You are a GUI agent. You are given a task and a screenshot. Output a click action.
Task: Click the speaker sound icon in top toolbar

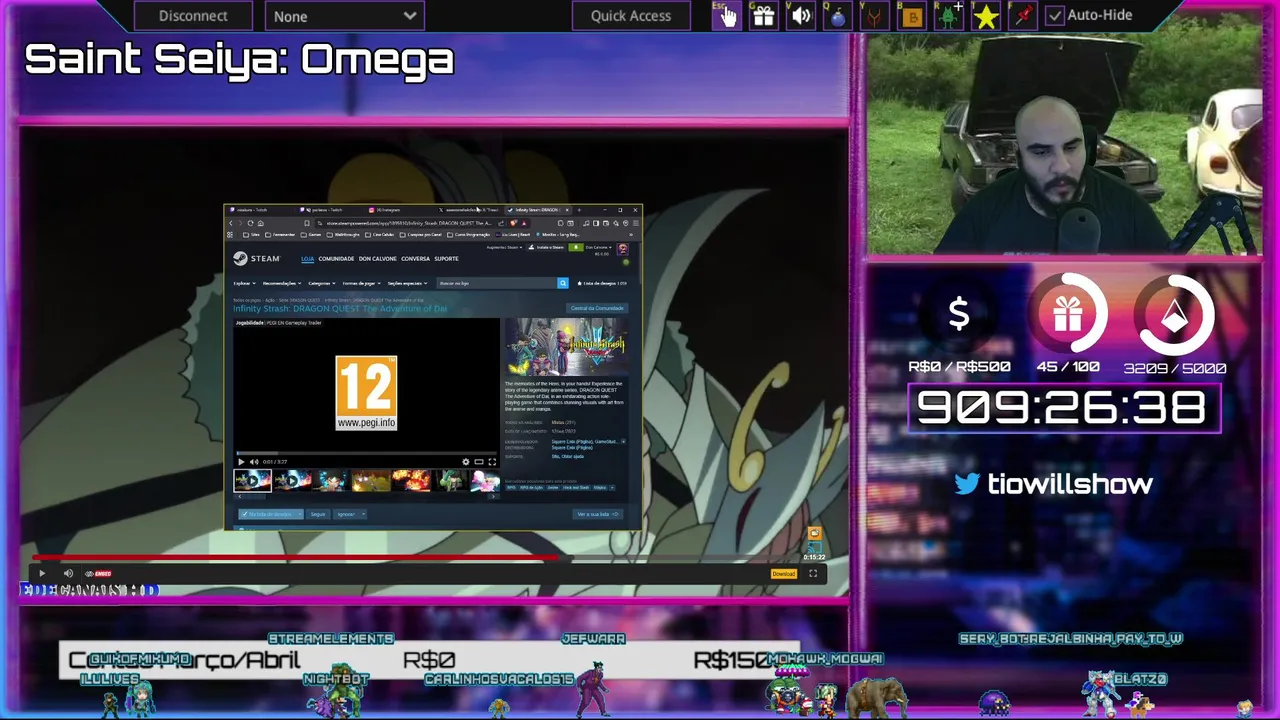[801, 15]
